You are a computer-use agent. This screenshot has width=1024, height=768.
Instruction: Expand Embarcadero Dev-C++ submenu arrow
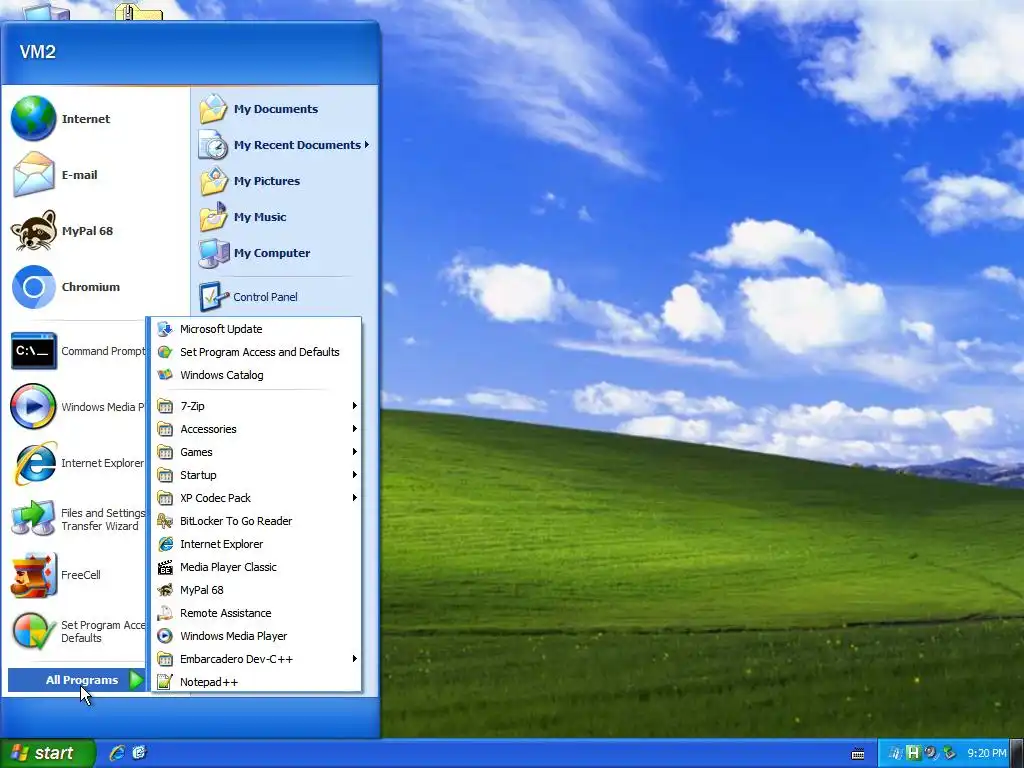coord(355,658)
